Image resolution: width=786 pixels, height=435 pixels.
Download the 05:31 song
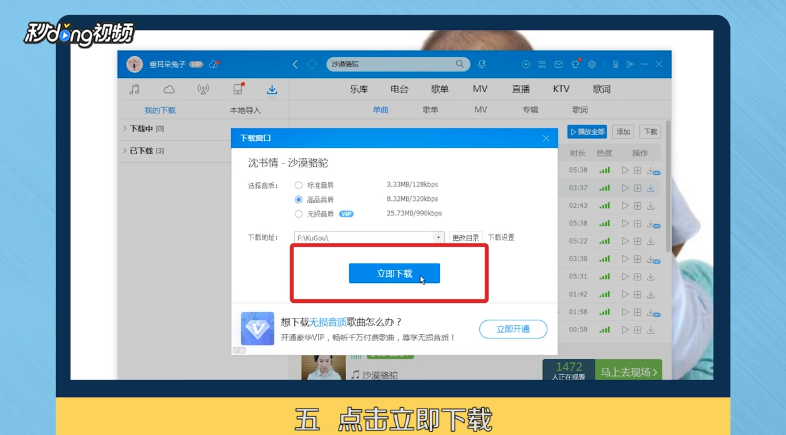click(651, 277)
